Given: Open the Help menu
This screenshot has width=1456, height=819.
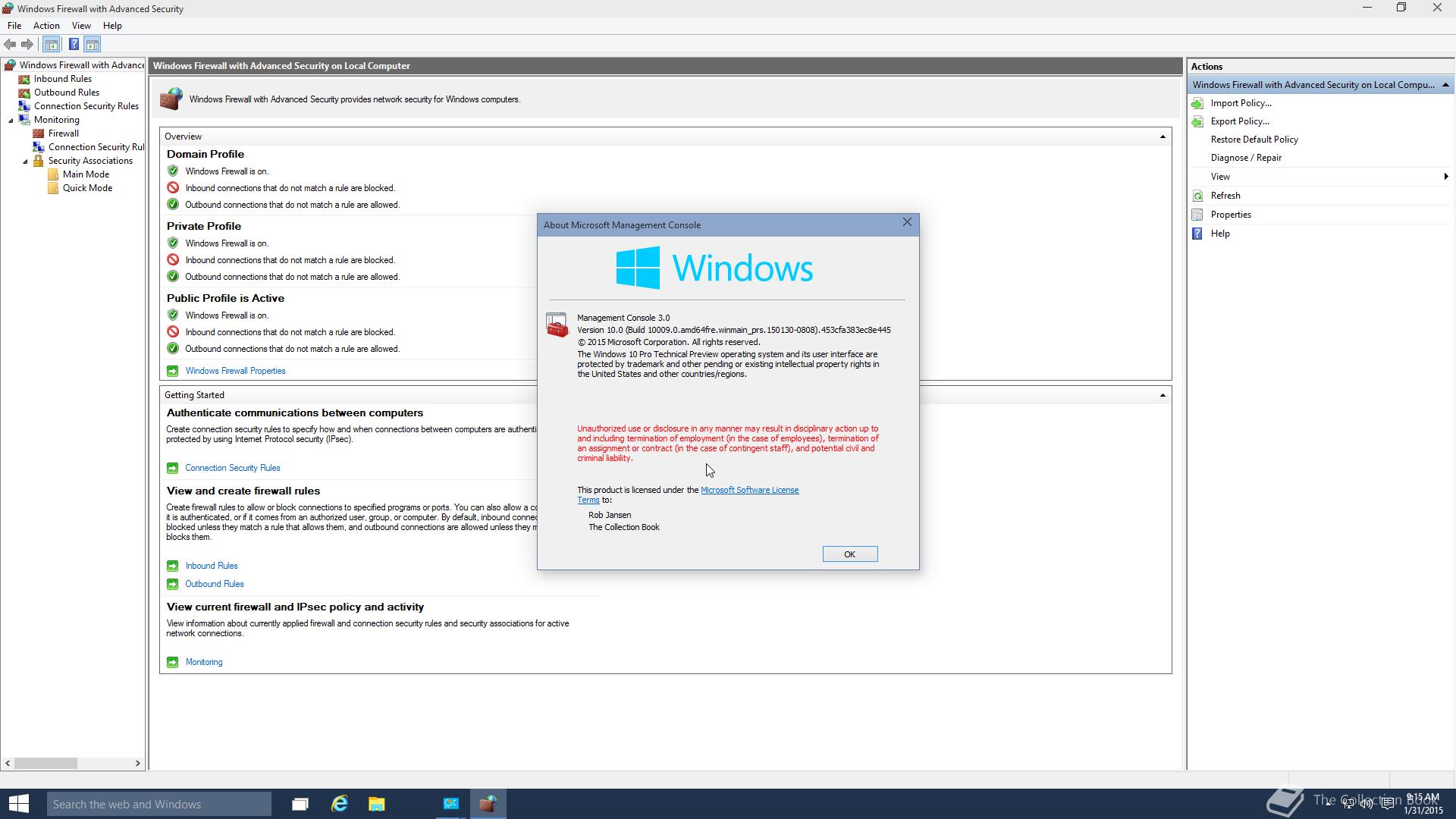Looking at the screenshot, I should click(112, 26).
